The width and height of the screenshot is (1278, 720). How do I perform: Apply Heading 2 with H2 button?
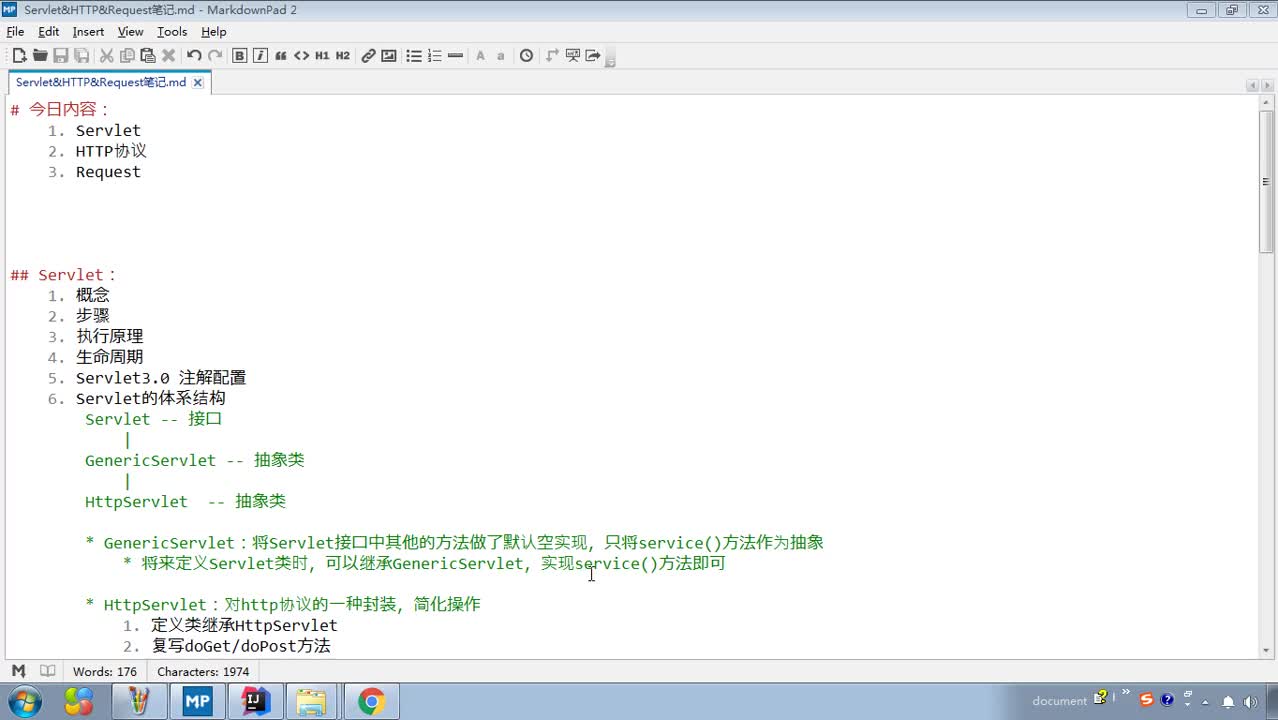coord(343,56)
